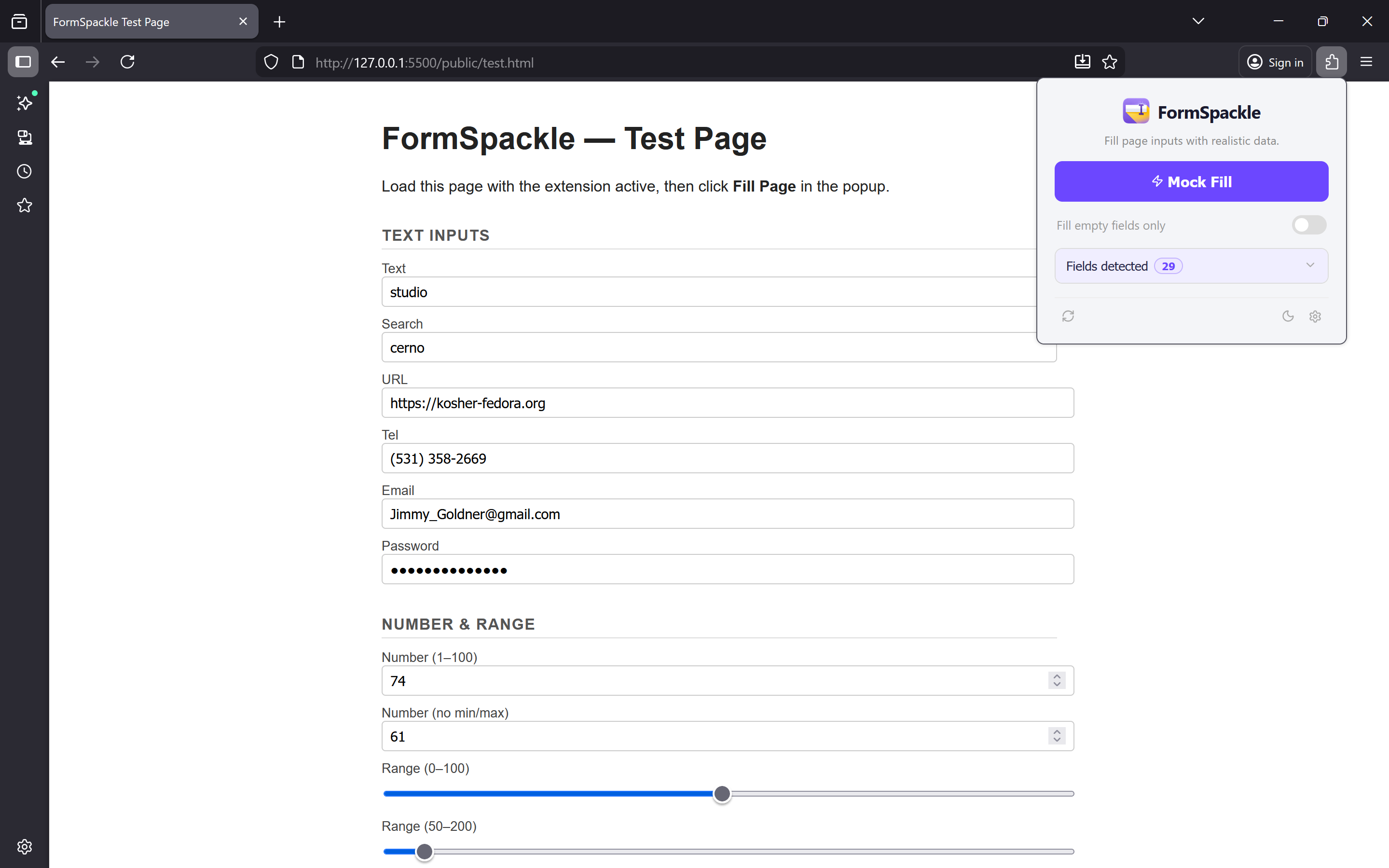The image size is (1389, 868).
Task: Go forward to next page
Action: (93, 62)
